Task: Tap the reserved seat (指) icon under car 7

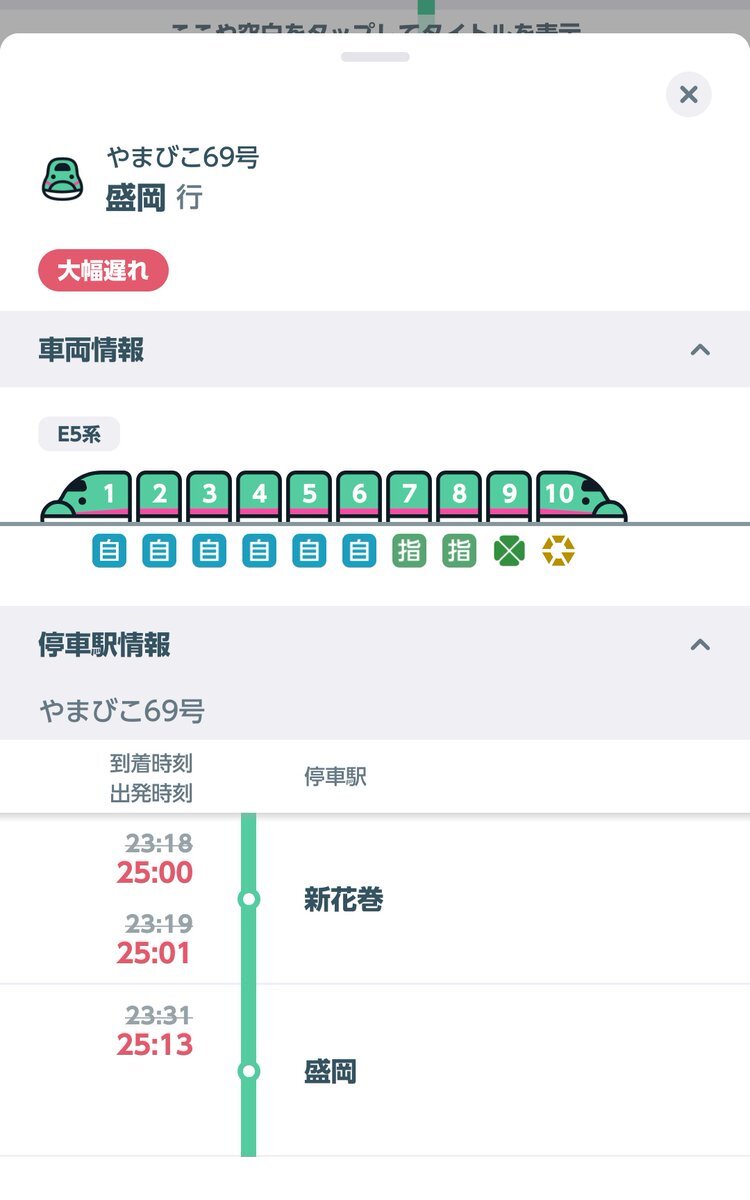Action: tap(409, 551)
